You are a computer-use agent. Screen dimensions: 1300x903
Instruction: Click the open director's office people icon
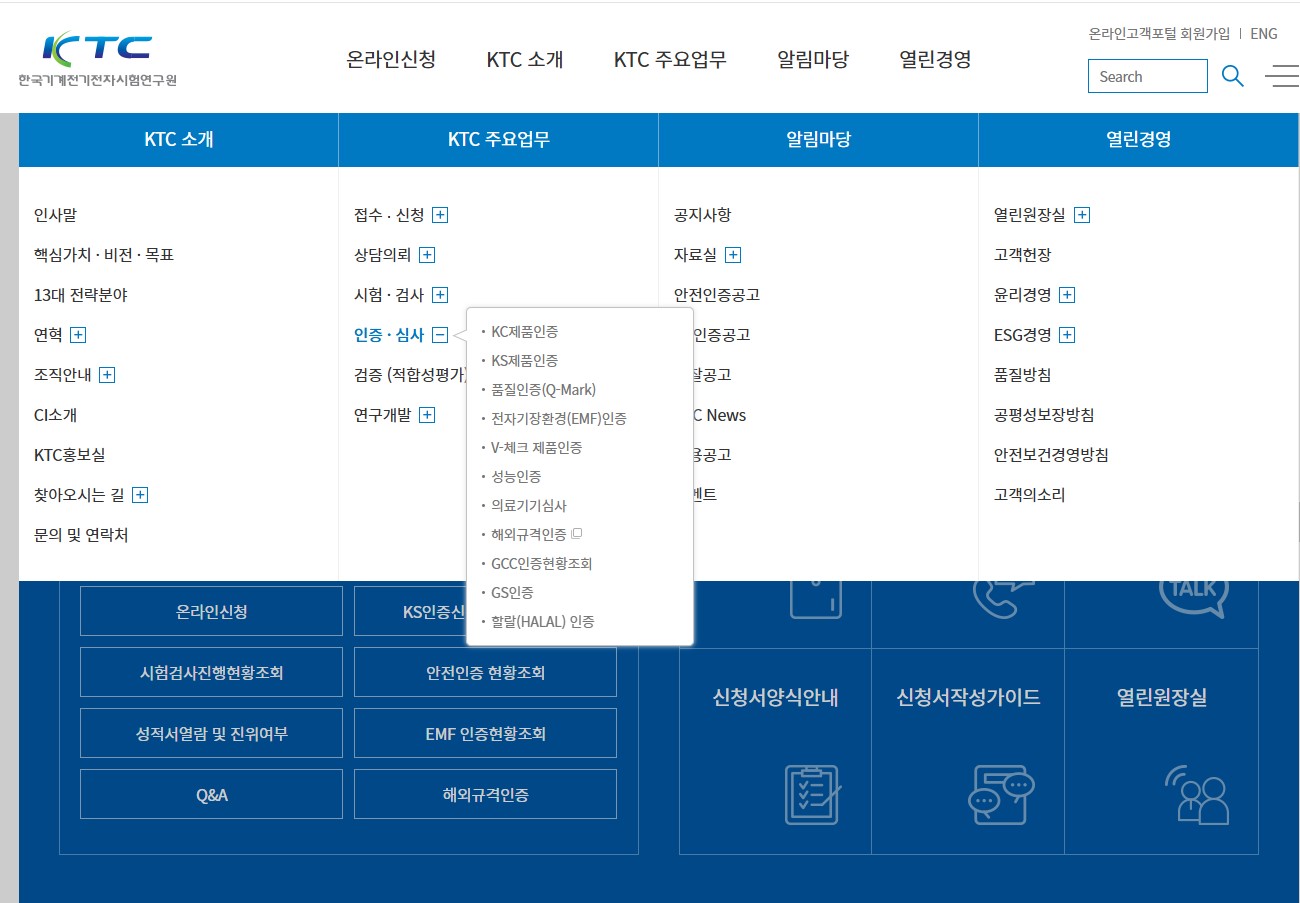(1197, 794)
